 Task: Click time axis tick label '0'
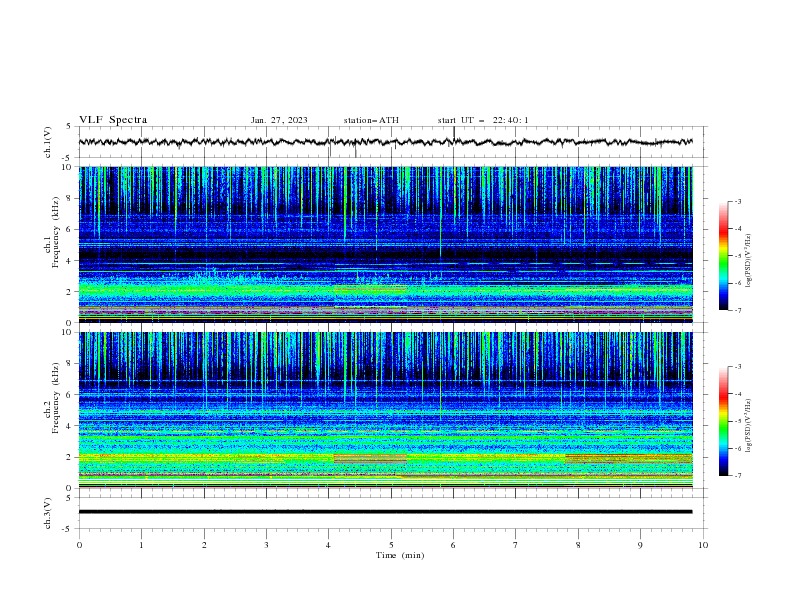point(79,545)
